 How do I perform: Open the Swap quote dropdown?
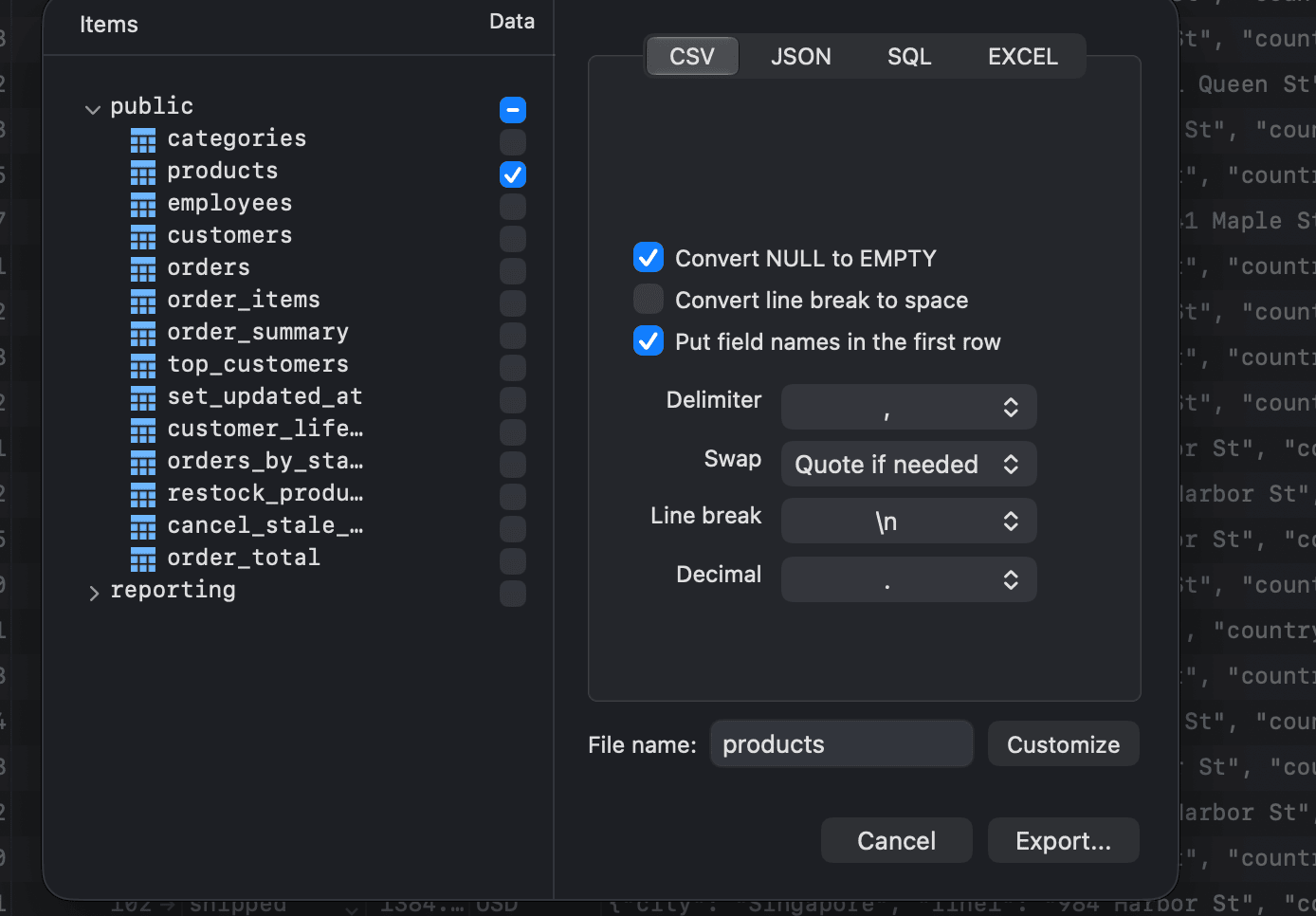908,464
